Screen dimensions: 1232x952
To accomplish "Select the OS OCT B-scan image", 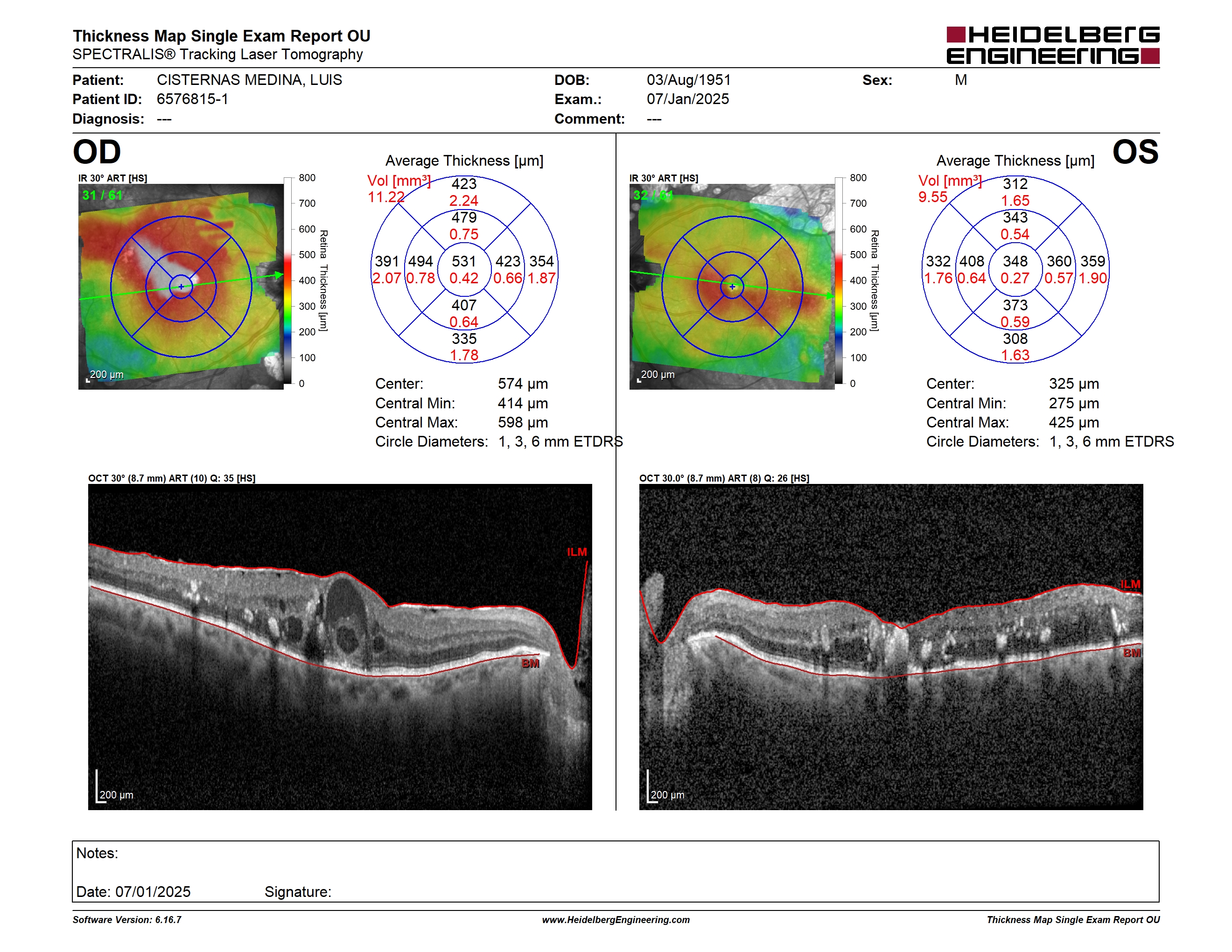I will (x=891, y=647).
